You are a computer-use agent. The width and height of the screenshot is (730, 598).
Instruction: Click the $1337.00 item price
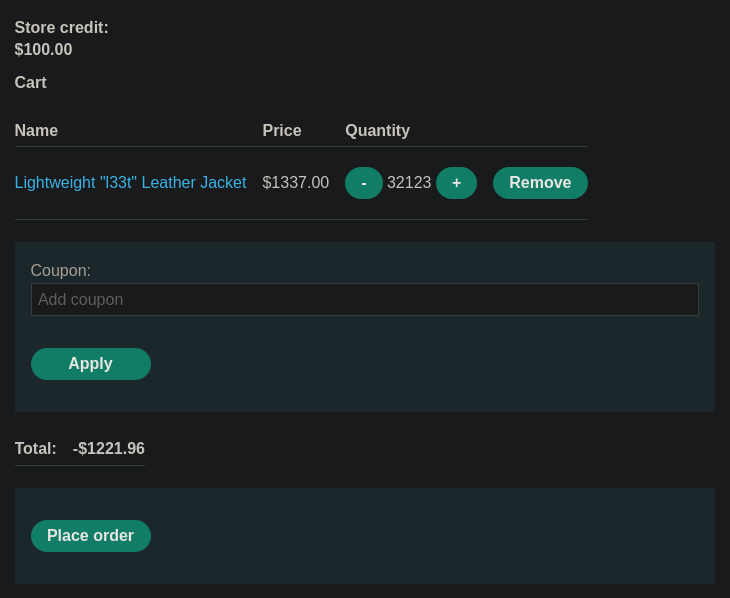[x=296, y=183]
